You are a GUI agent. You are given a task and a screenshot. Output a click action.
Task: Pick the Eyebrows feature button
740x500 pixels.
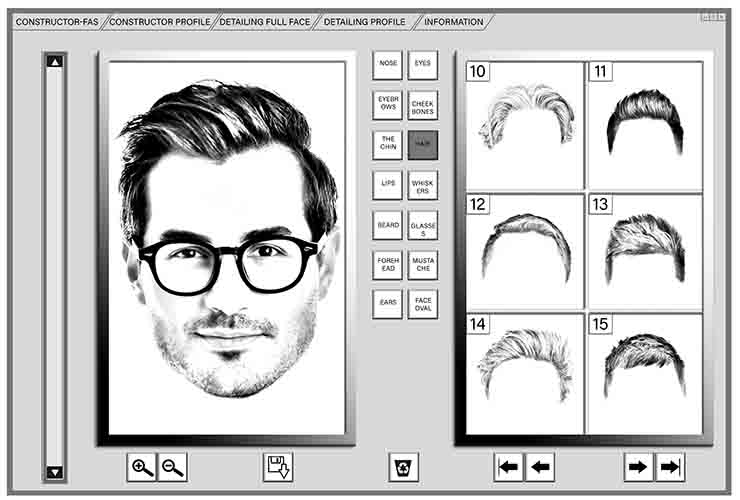tap(388, 105)
